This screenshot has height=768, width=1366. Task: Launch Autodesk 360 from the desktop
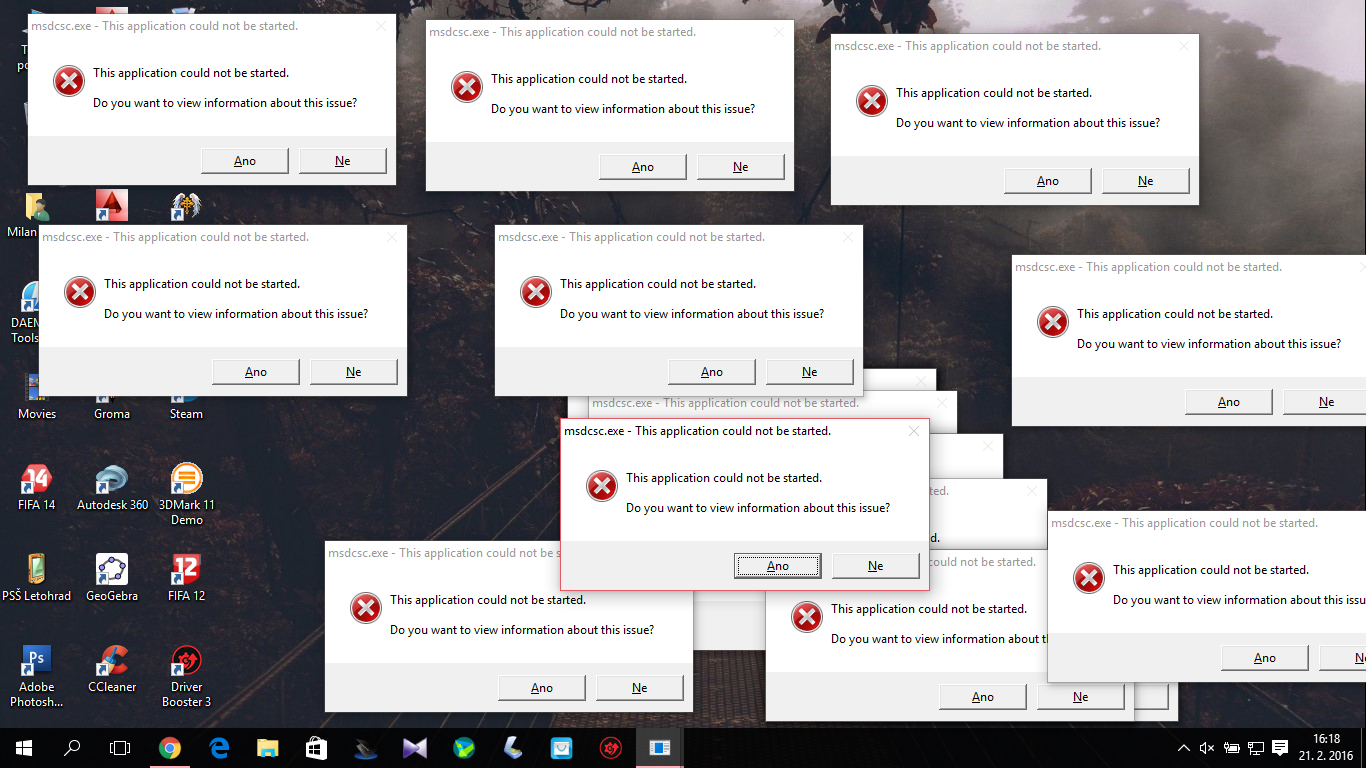pos(112,481)
